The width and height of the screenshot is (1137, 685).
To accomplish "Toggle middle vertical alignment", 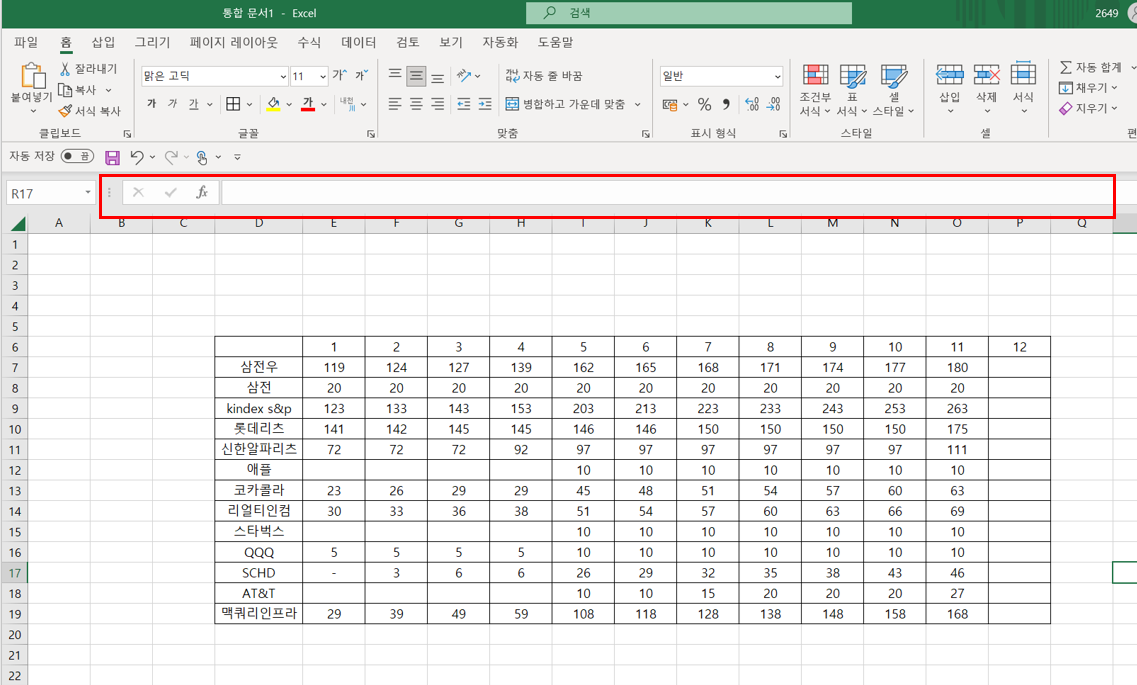I will [416, 75].
